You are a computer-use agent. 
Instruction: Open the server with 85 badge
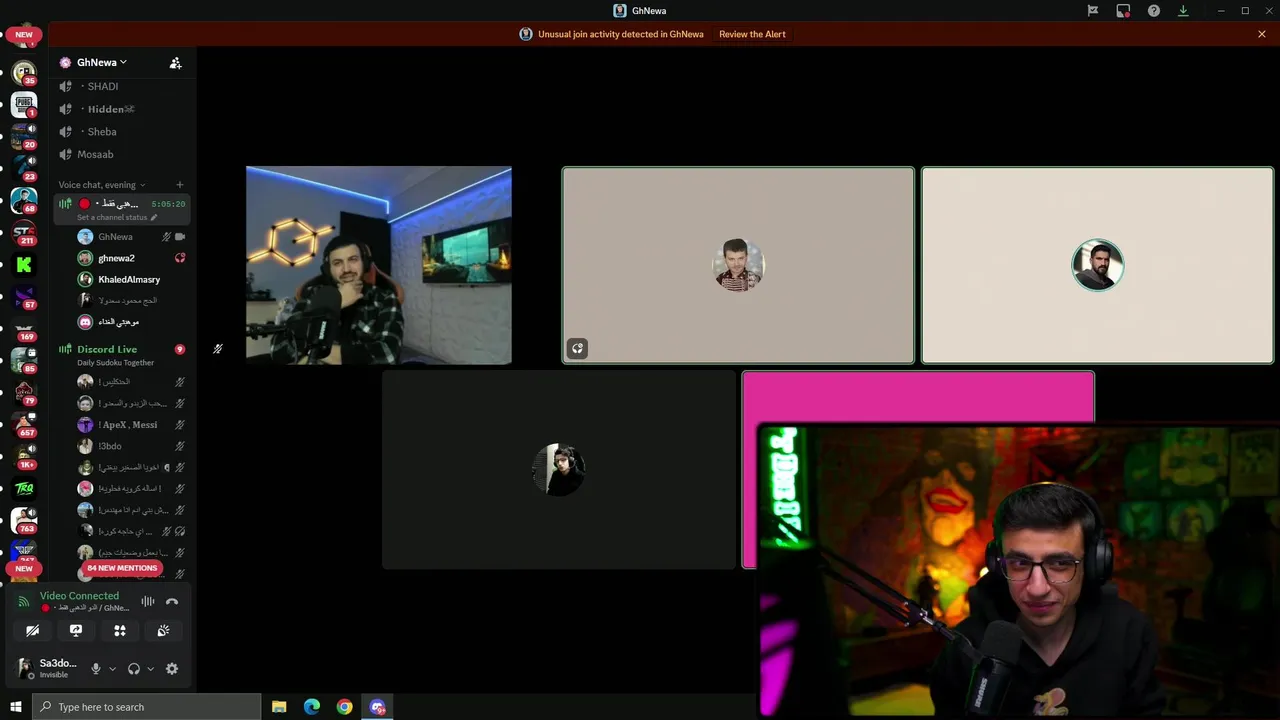coord(24,360)
